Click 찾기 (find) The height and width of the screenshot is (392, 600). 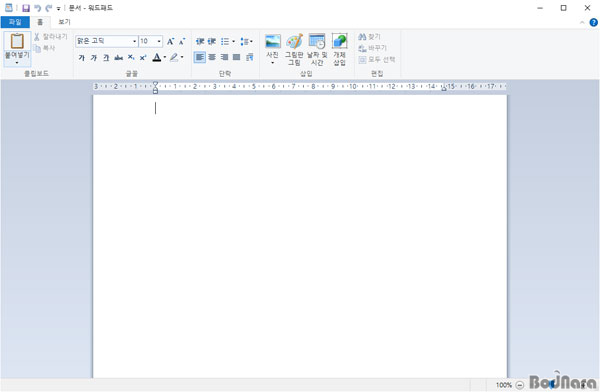(x=370, y=37)
